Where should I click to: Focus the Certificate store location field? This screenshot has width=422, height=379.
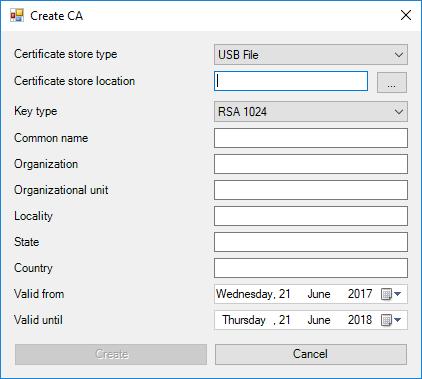click(x=291, y=81)
